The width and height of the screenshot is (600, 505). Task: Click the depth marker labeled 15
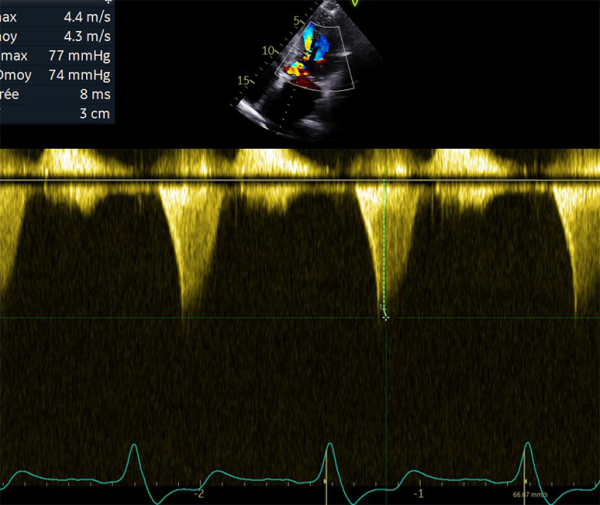pyautogui.click(x=241, y=80)
